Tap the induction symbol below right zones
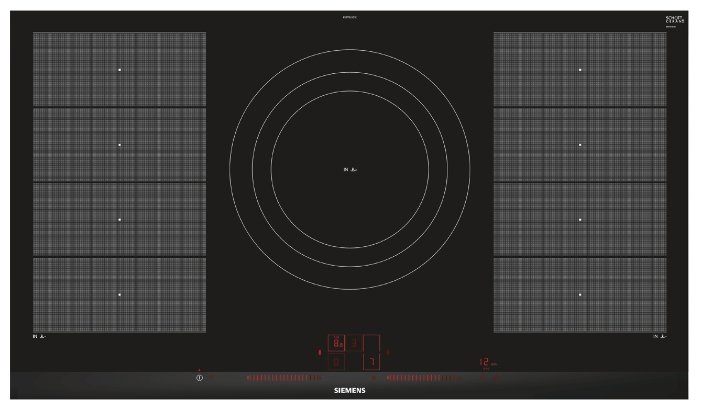 tap(658, 337)
